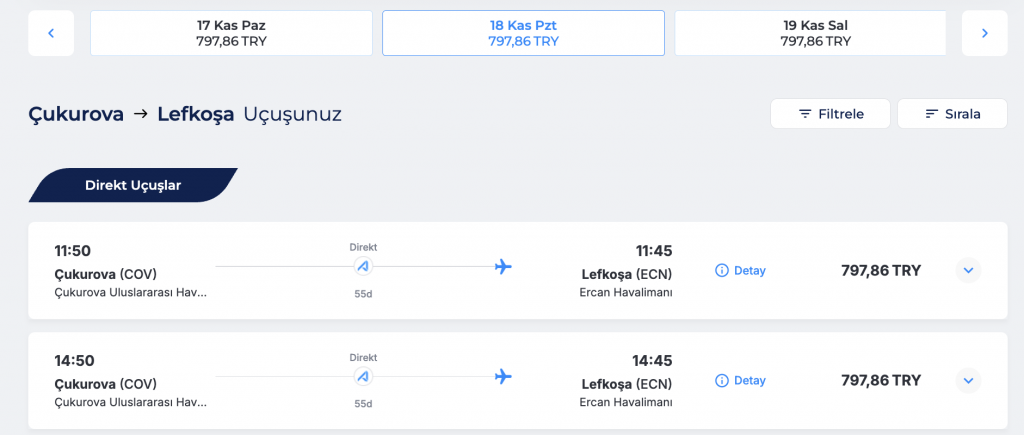
Task: Click airplane icon on 11:50 flight route
Action: [503, 266]
